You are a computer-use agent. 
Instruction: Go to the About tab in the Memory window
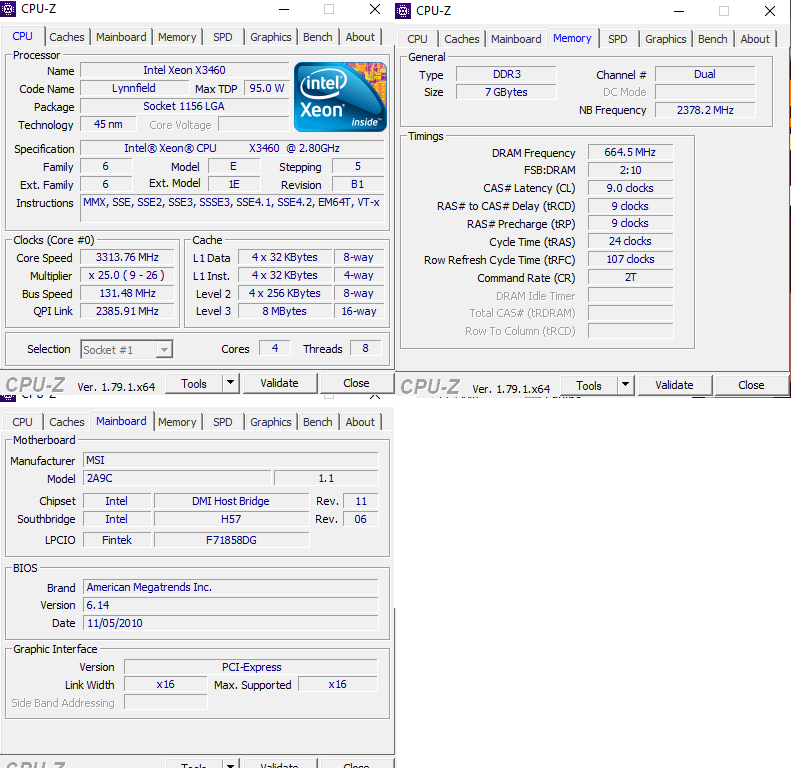(x=755, y=39)
